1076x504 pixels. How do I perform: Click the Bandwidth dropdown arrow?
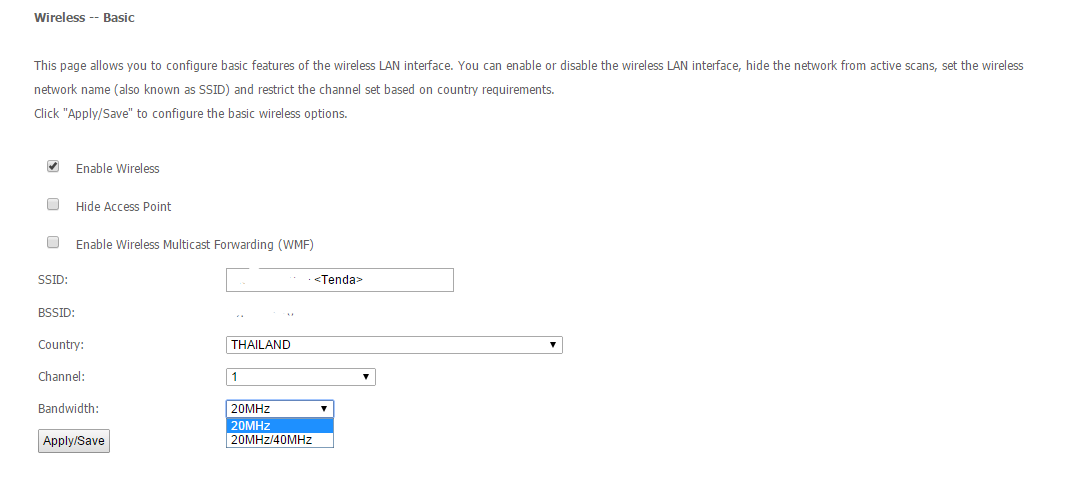(324, 409)
